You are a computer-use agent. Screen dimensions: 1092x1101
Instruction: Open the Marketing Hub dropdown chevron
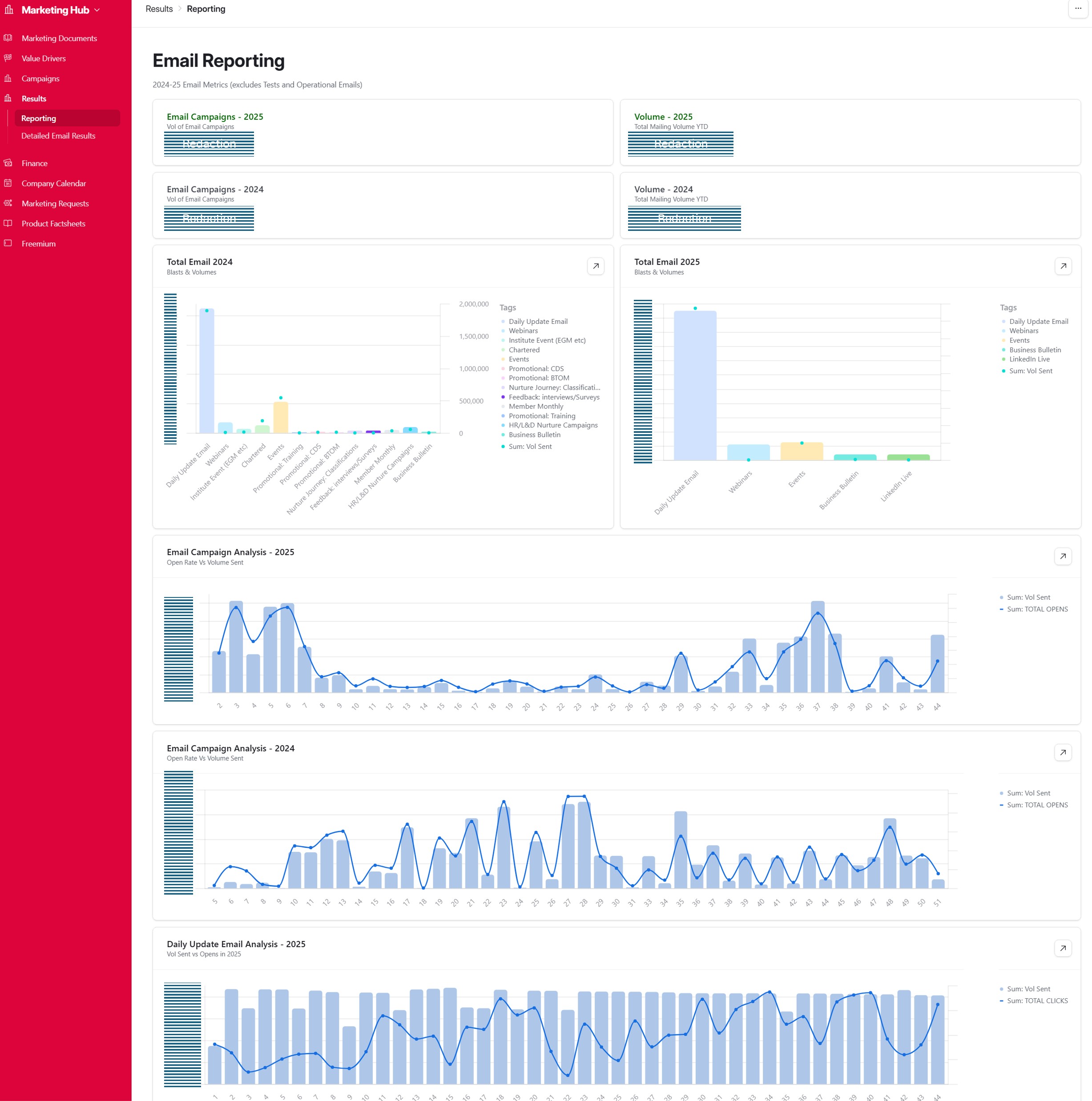click(x=97, y=10)
